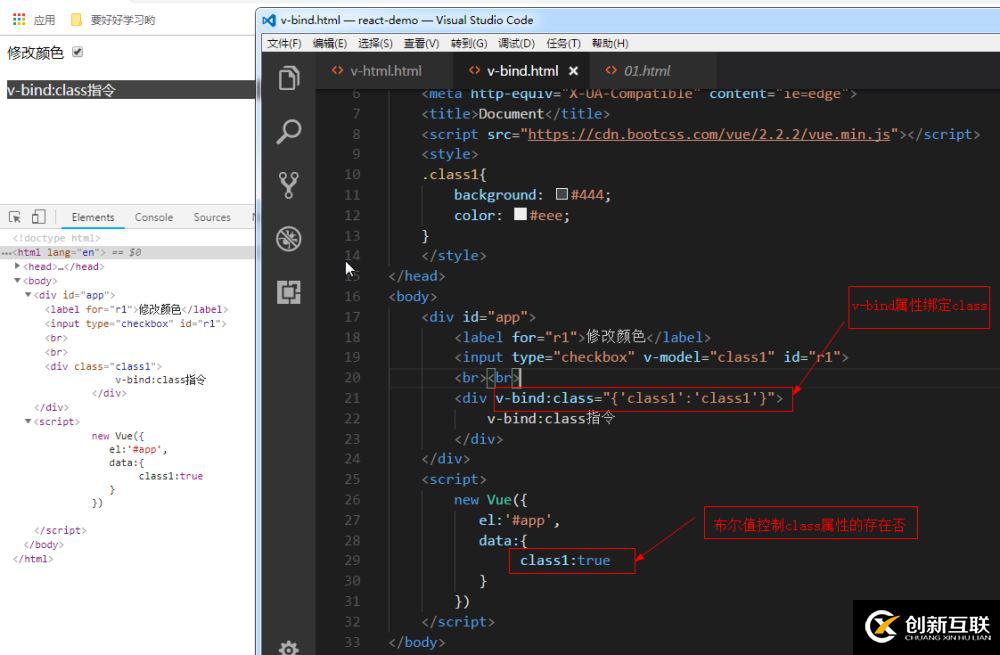Click the #eee color swatch
1000x655 pixels.
pyautogui.click(x=520, y=214)
